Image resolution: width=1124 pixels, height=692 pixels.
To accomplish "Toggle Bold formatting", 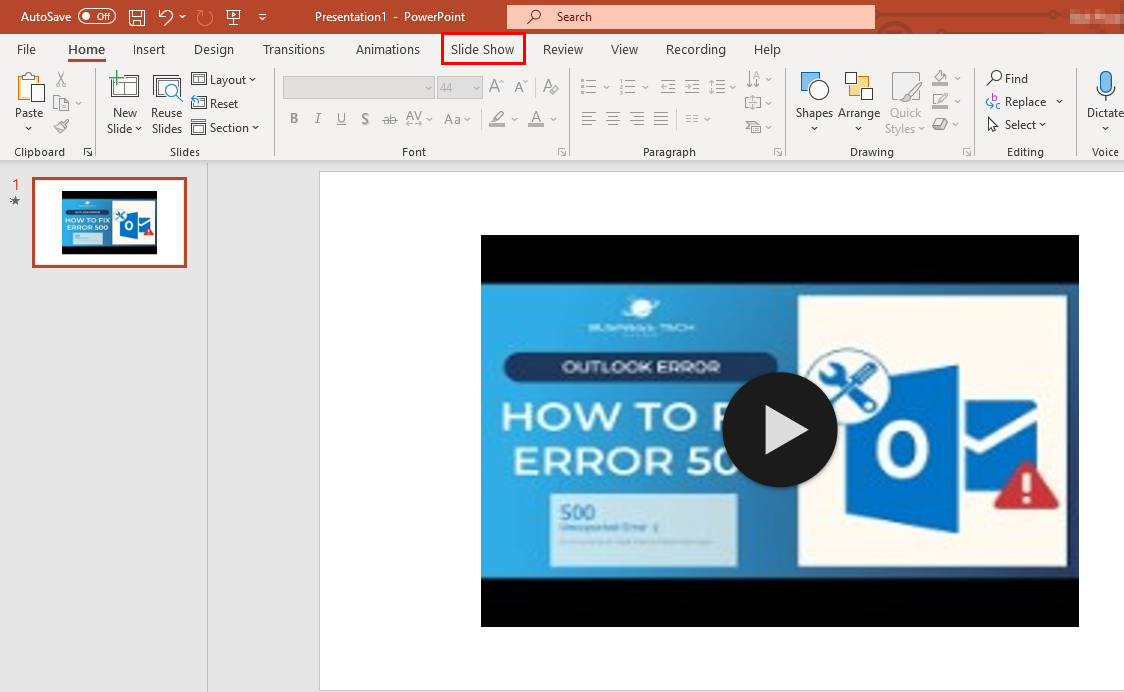I will click(x=294, y=119).
